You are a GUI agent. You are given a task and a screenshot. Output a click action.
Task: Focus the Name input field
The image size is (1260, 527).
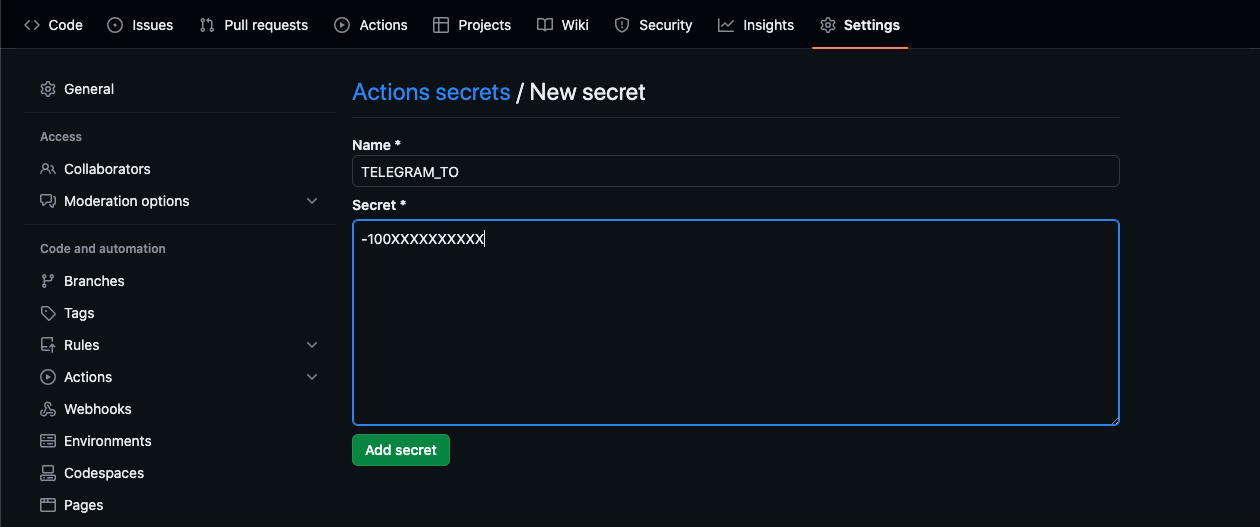(735, 171)
